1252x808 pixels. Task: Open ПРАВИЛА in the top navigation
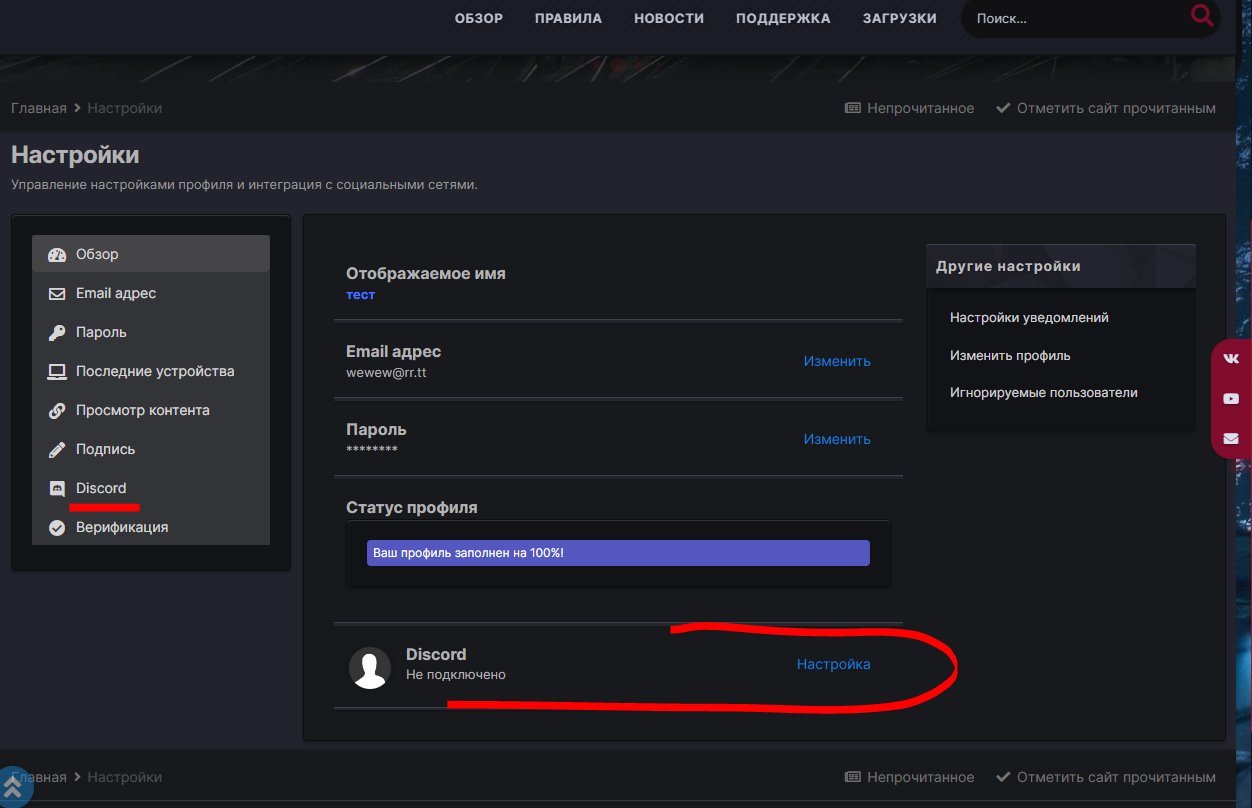(x=568, y=18)
